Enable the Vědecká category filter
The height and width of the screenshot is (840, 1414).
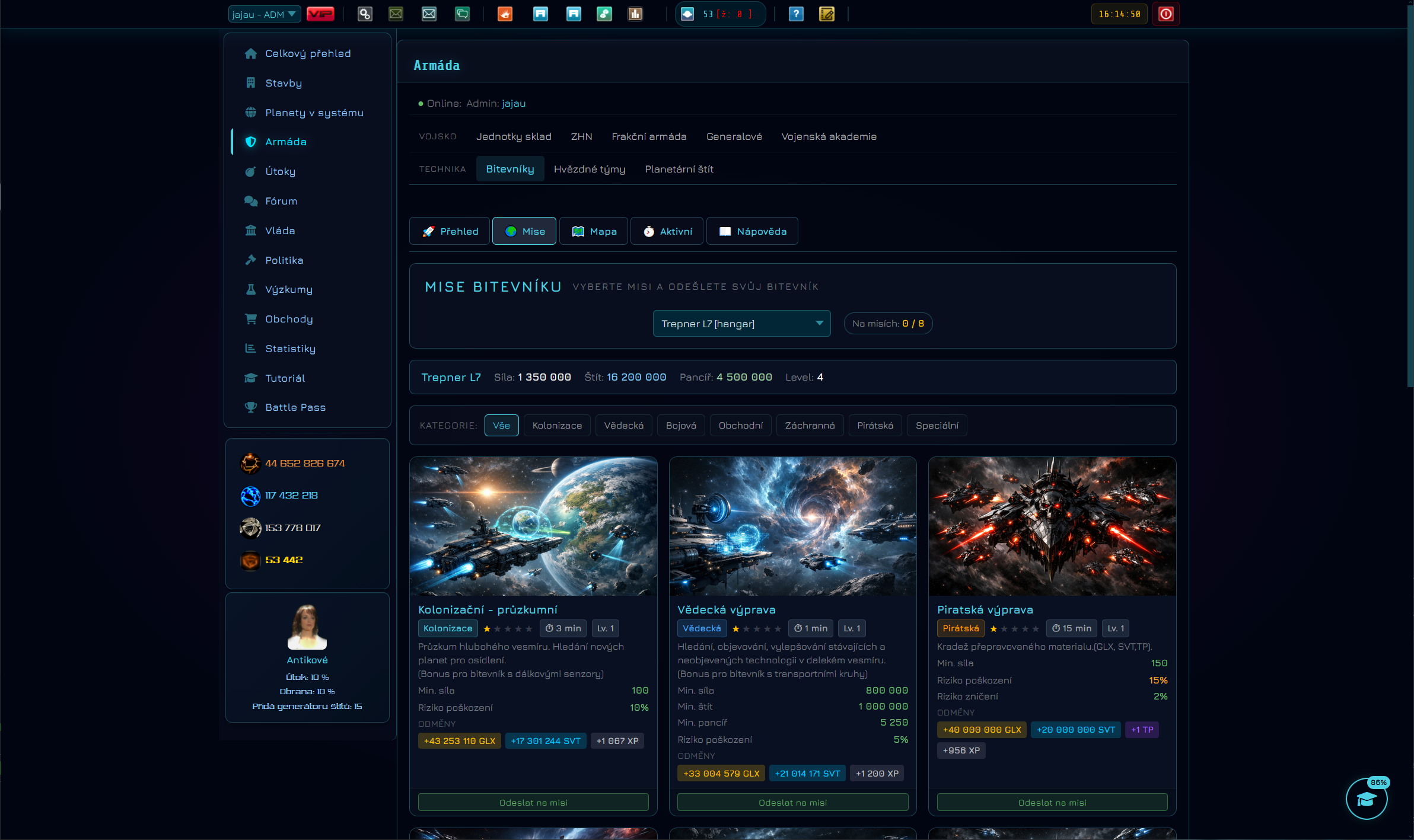(x=623, y=425)
